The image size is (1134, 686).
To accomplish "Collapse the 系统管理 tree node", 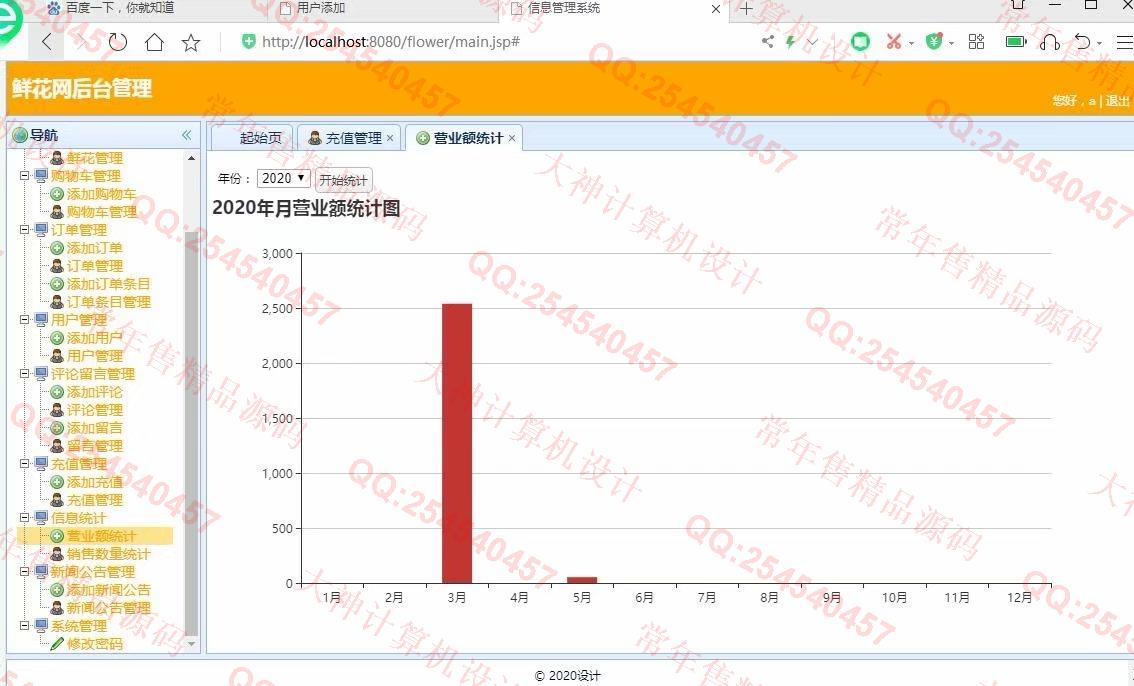I will pos(25,625).
